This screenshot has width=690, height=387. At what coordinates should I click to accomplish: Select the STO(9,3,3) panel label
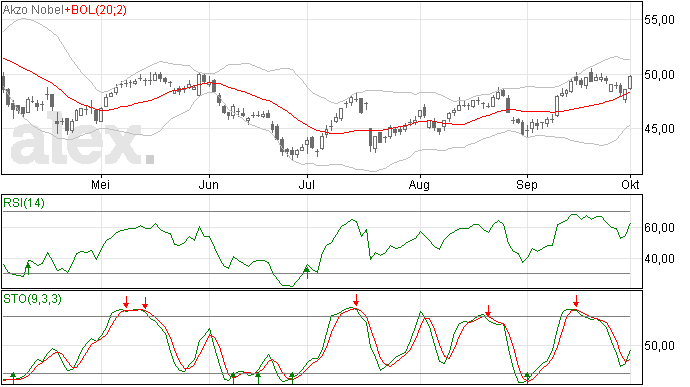pos(32,299)
